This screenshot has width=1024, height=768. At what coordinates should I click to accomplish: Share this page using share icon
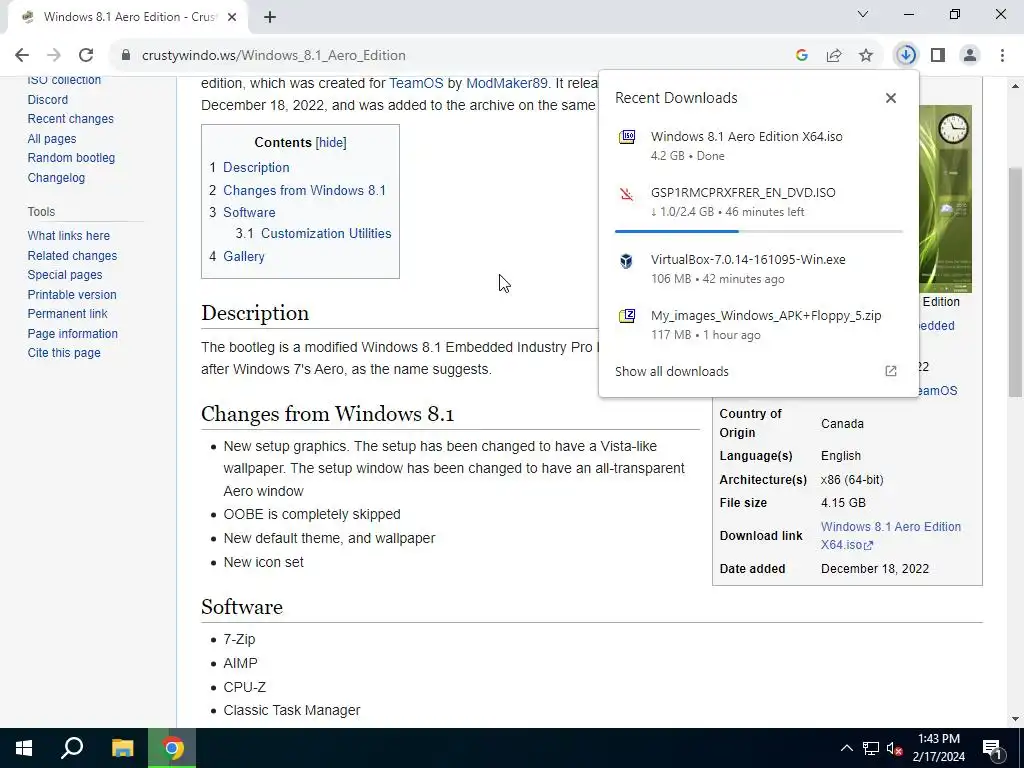click(x=834, y=56)
